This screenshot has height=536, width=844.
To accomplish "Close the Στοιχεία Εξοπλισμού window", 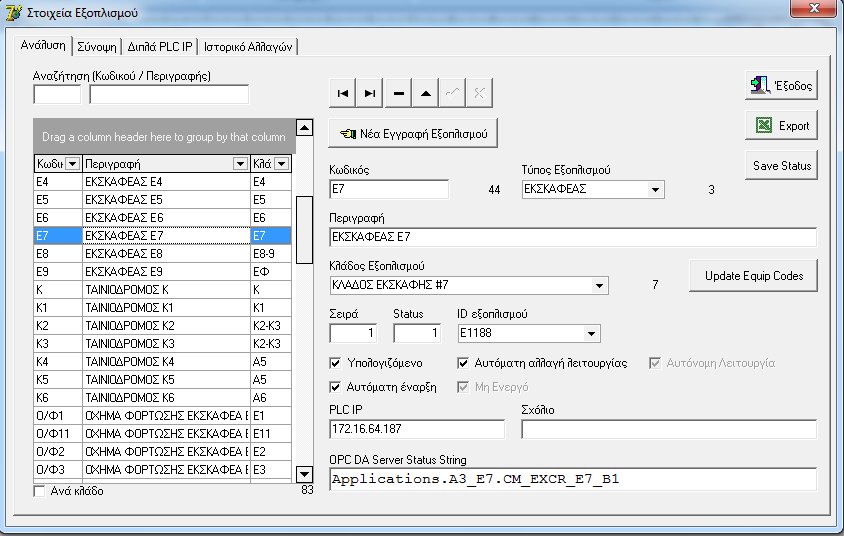I will tap(813, 8).
